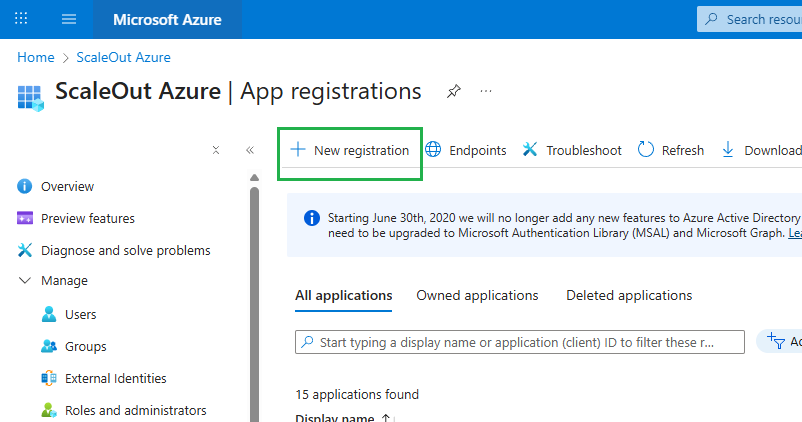Click the sidebar scrollbar up arrow

click(254, 177)
